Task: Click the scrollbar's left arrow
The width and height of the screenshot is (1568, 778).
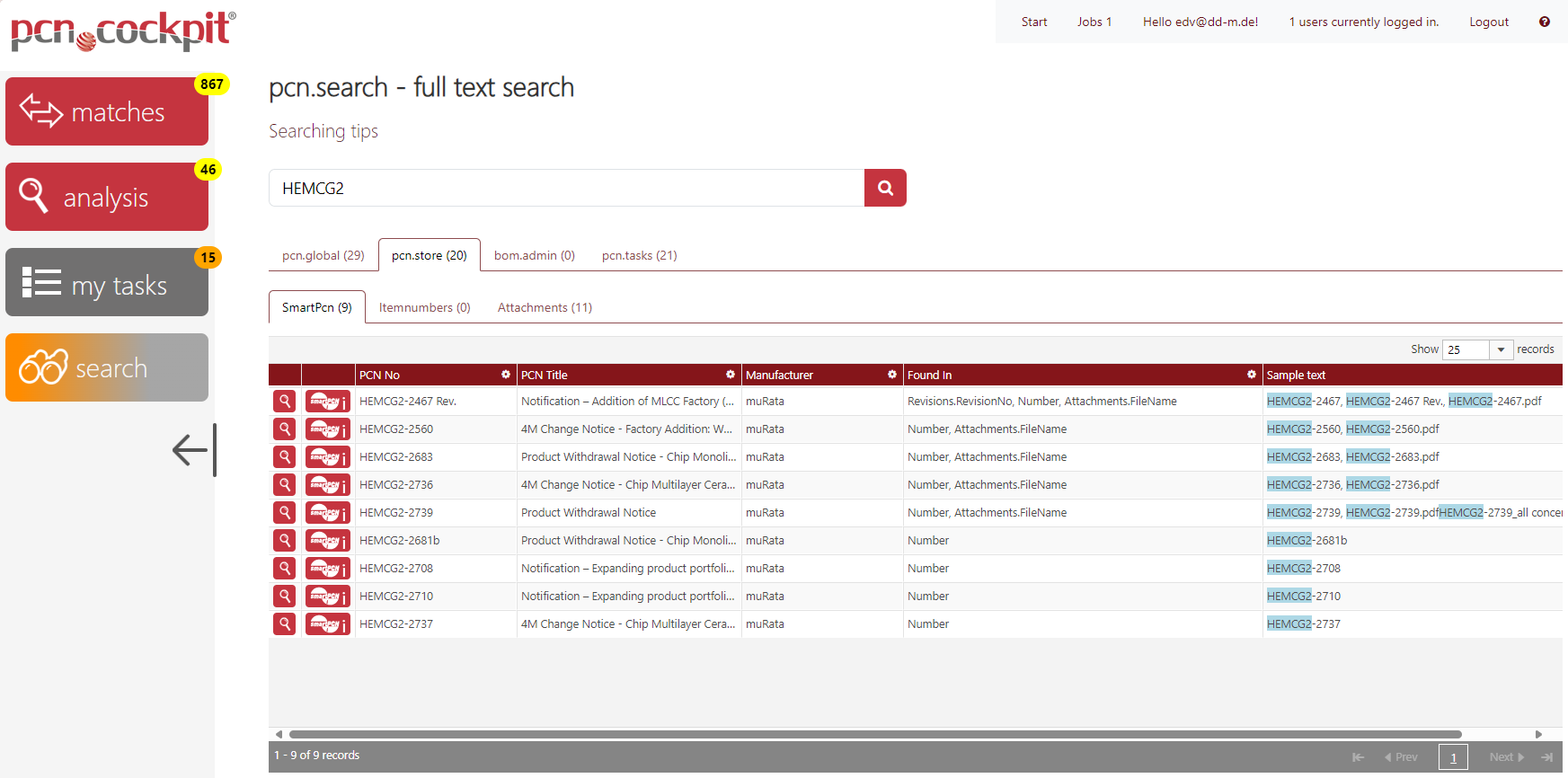Action: click(279, 734)
